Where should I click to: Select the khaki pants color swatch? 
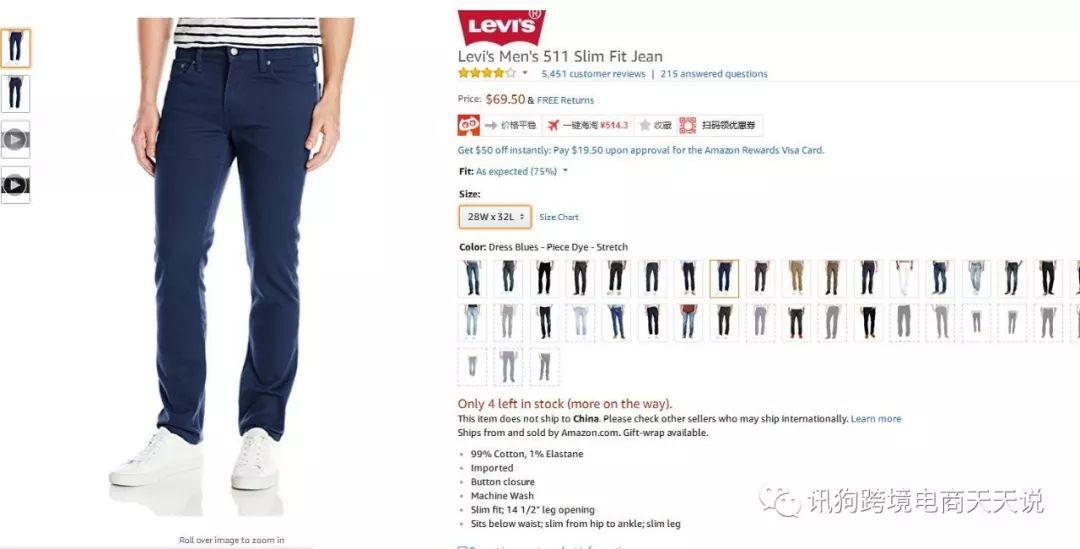click(x=796, y=278)
